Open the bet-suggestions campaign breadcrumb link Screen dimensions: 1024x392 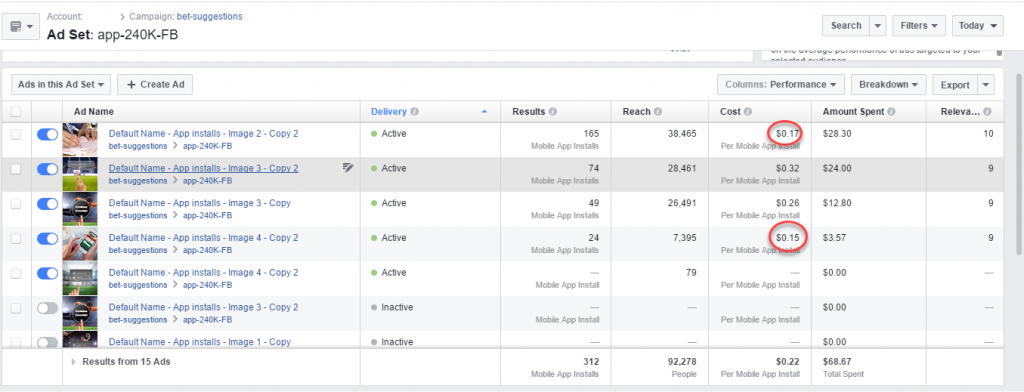point(210,16)
